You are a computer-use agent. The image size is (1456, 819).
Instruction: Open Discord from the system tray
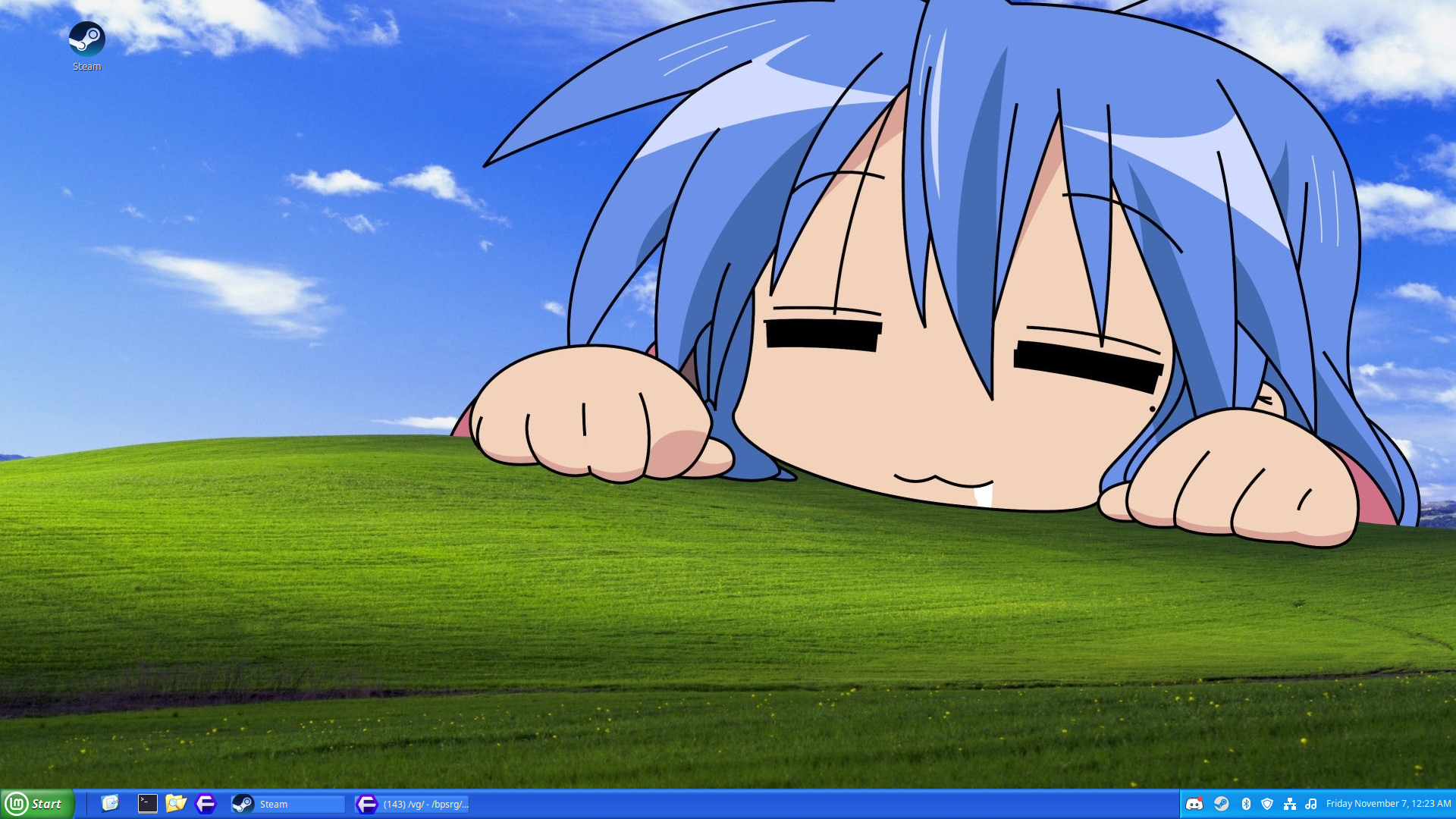pos(1194,803)
